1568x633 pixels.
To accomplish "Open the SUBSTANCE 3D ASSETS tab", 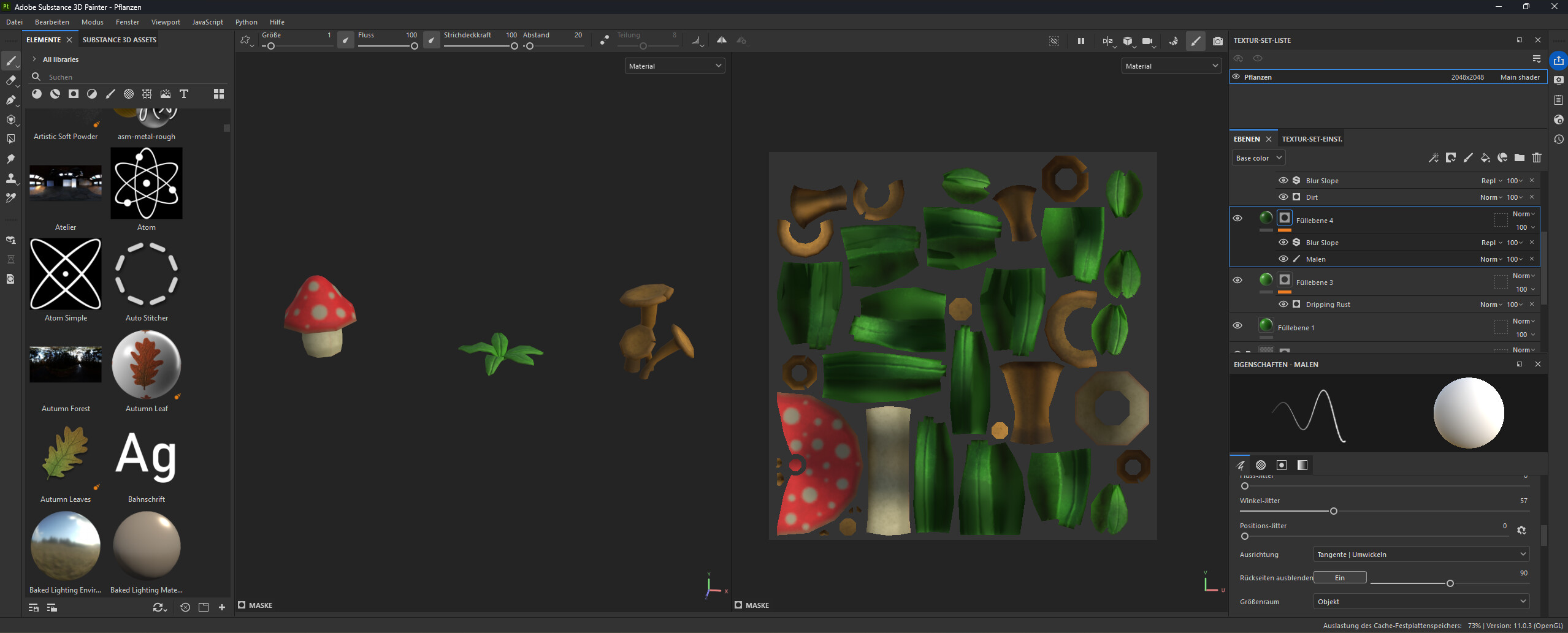I will pyautogui.click(x=120, y=40).
